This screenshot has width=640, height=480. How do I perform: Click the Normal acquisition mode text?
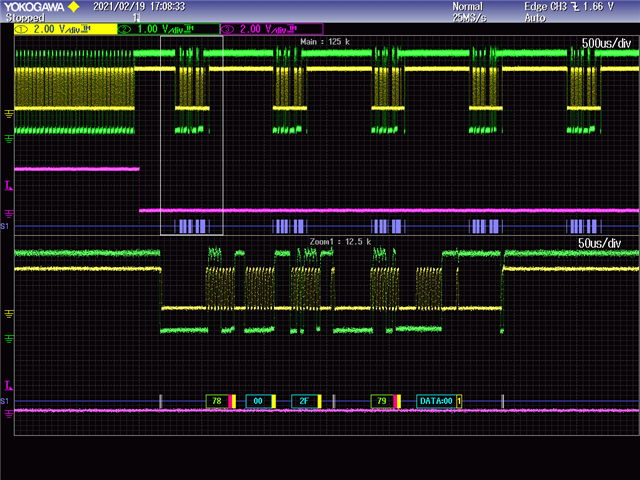[x=467, y=7]
